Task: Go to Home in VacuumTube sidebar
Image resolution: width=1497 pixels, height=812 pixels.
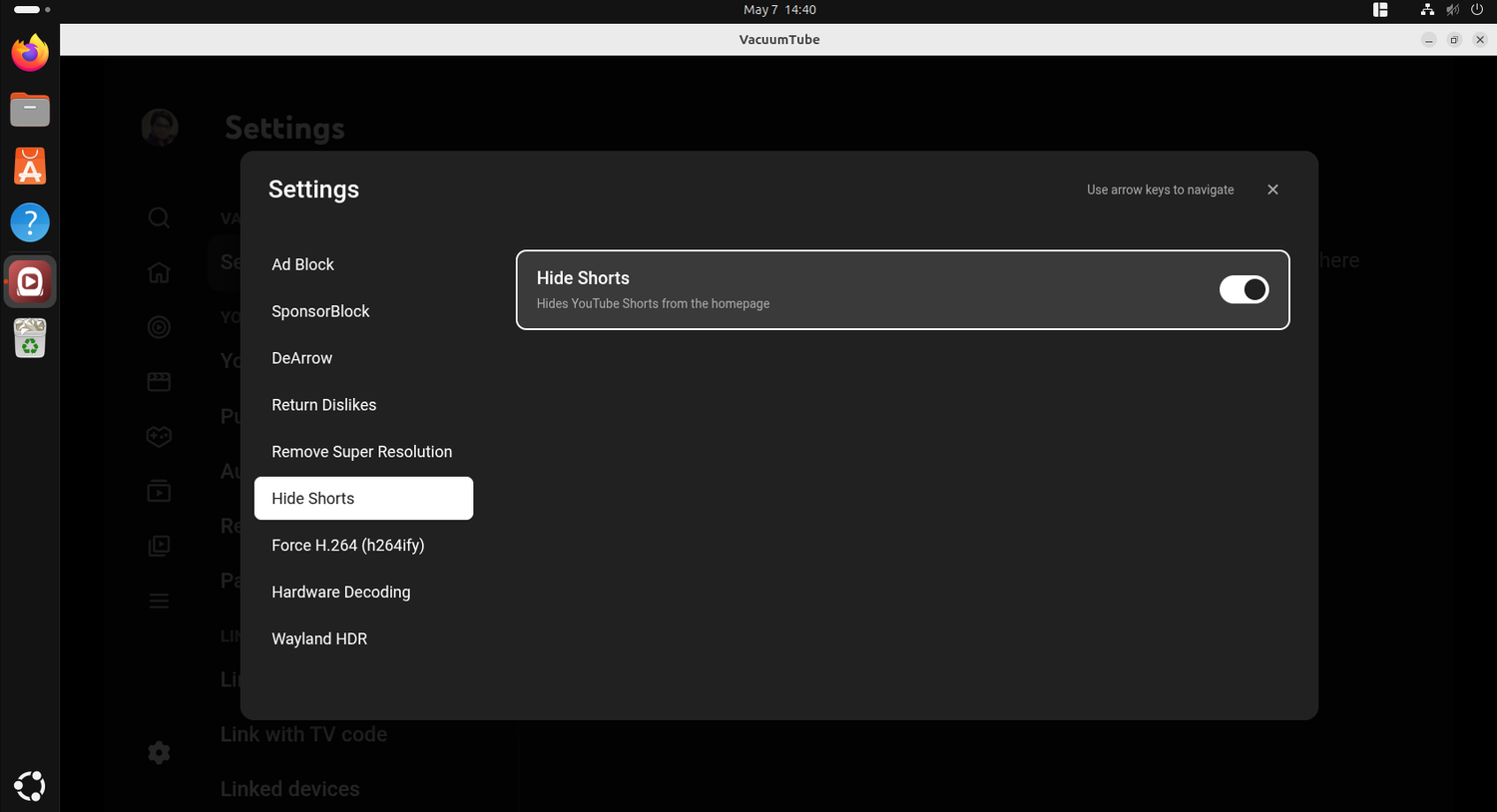Action: click(159, 272)
